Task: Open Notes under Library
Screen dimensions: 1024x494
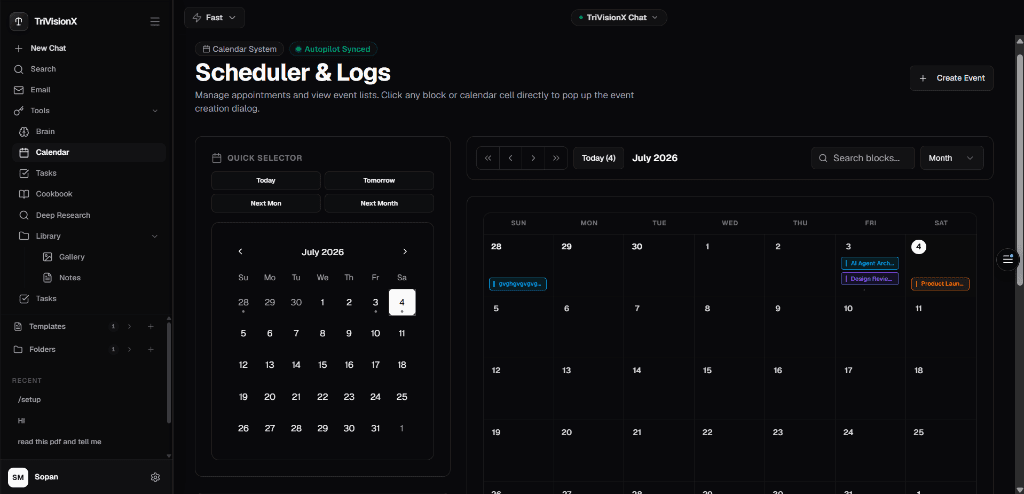Action: pyautogui.click(x=69, y=278)
